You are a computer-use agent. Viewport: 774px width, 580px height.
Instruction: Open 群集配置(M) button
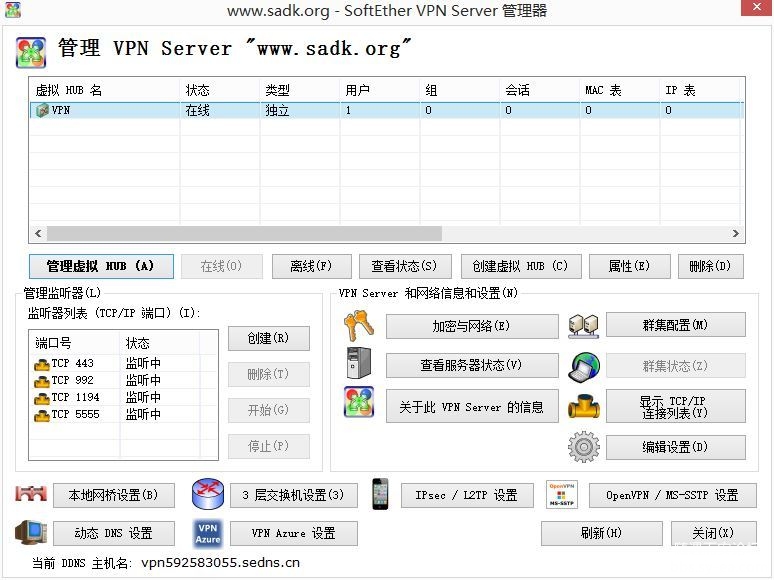coord(675,325)
